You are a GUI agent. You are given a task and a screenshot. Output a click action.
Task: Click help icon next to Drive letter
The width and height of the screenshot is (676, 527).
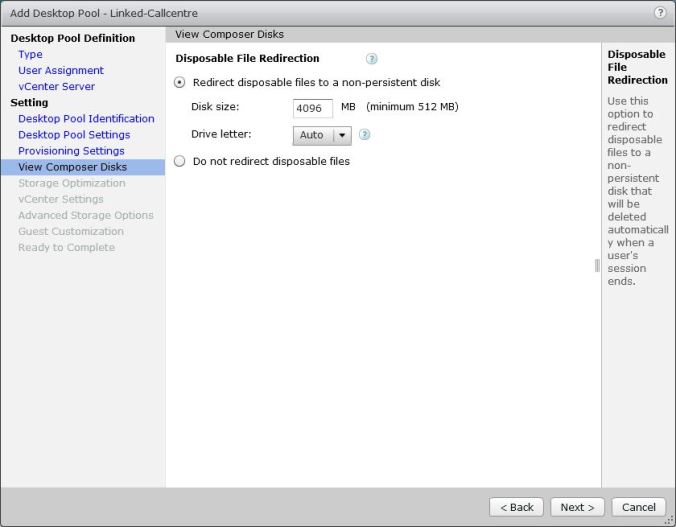pyautogui.click(x=365, y=134)
